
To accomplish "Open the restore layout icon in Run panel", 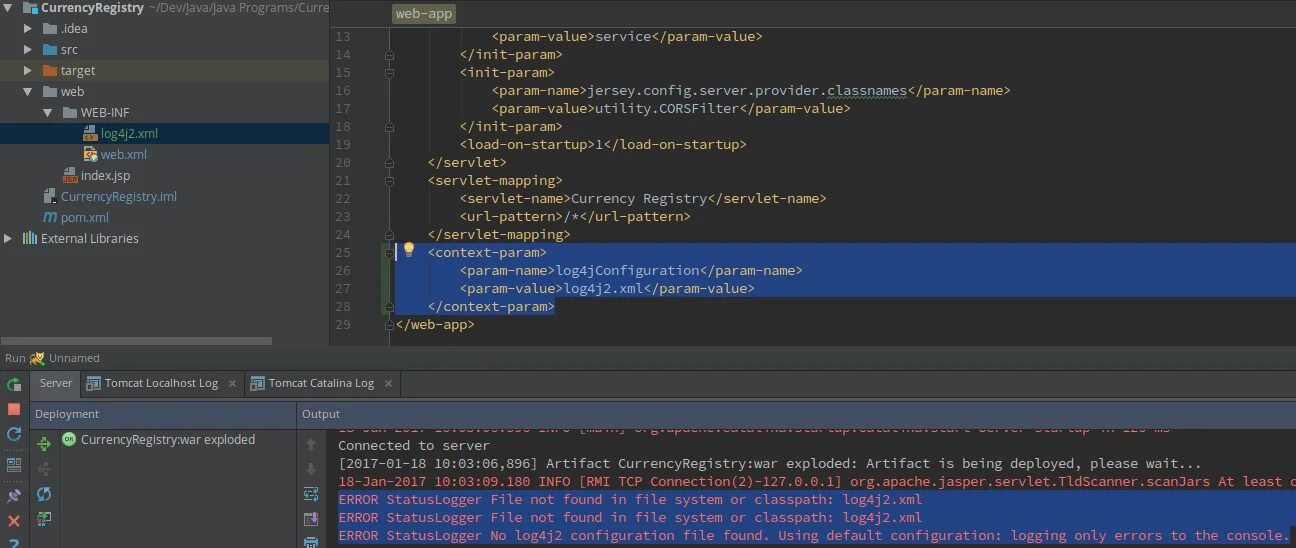I will click(14, 465).
